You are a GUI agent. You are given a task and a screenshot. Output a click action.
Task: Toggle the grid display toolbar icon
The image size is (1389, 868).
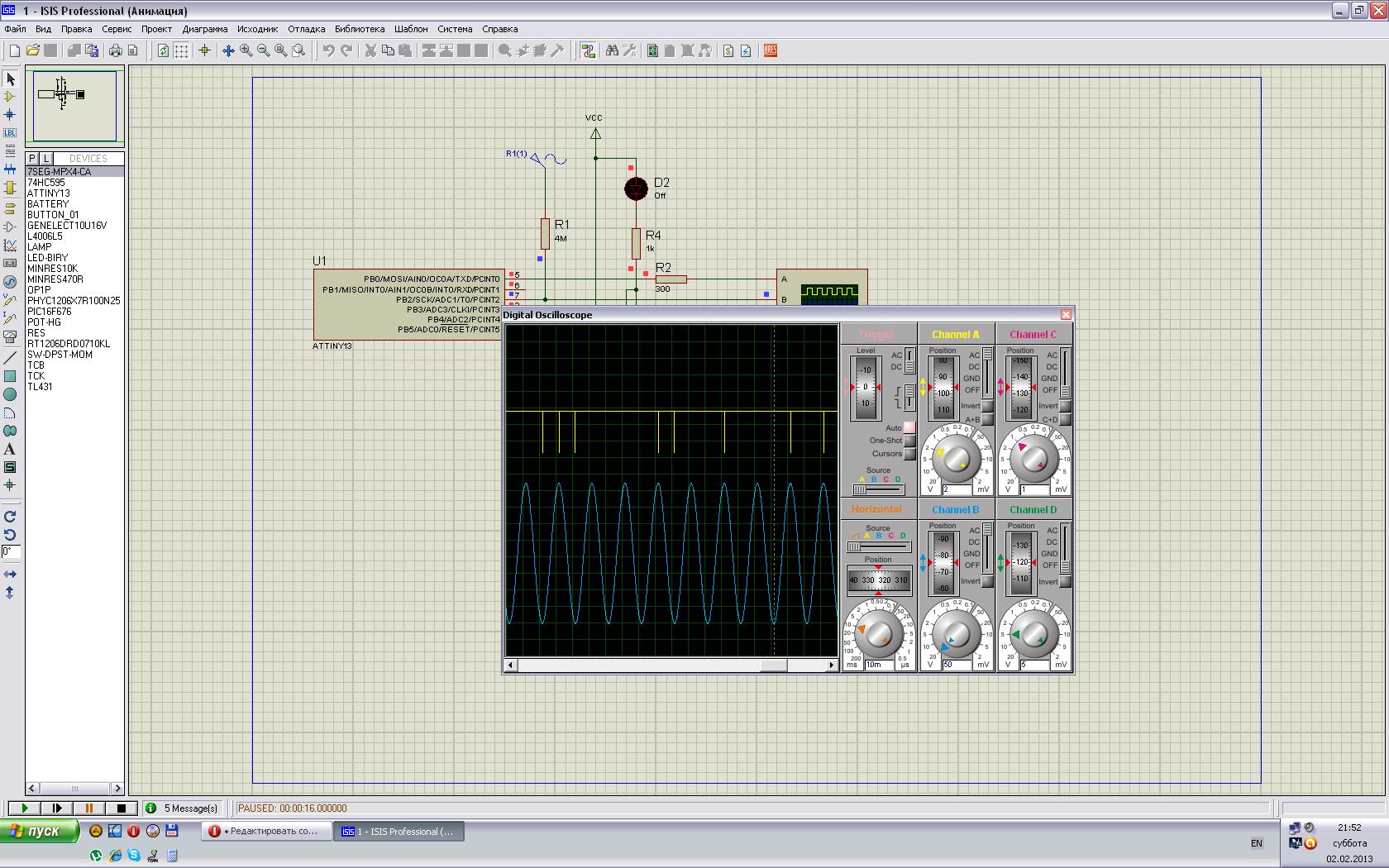tap(181, 50)
